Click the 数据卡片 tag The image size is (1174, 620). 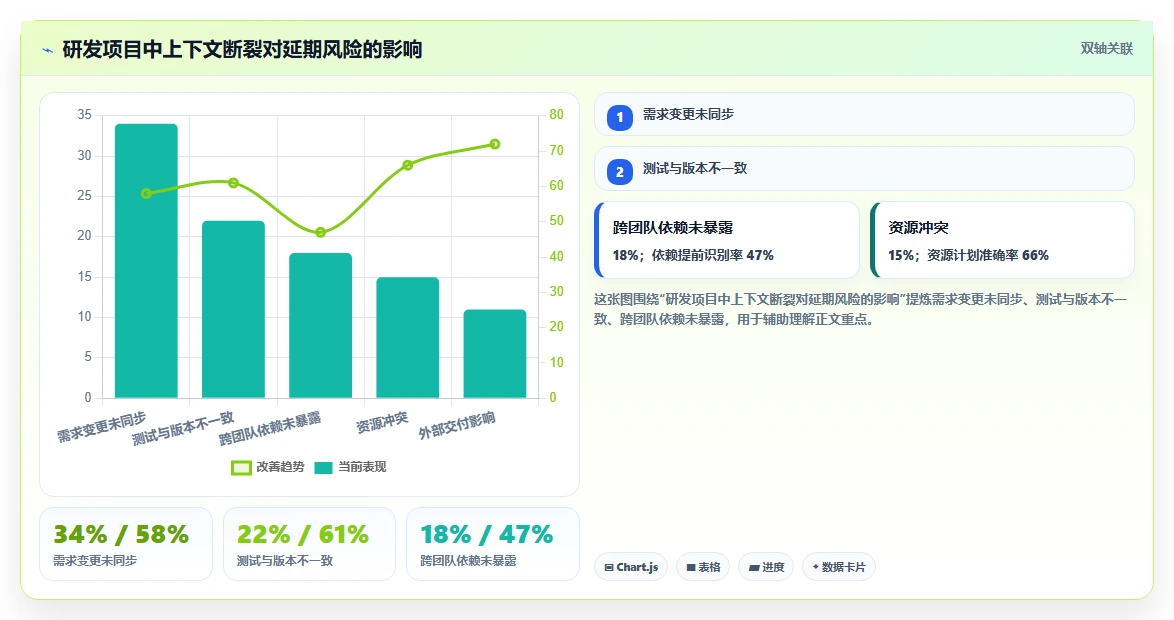pyautogui.click(x=839, y=567)
